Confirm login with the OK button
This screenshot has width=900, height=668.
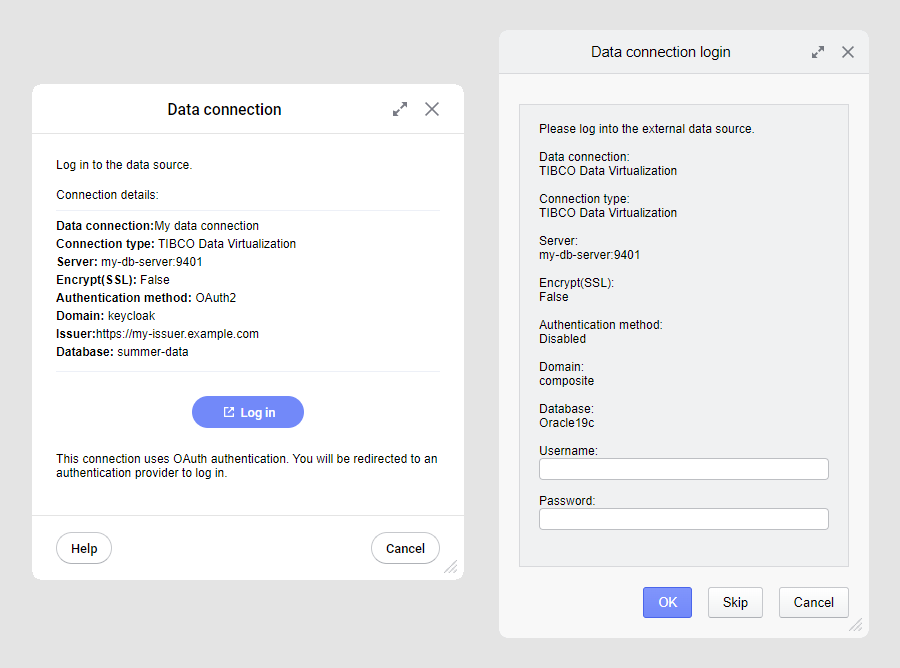tap(667, 602)
